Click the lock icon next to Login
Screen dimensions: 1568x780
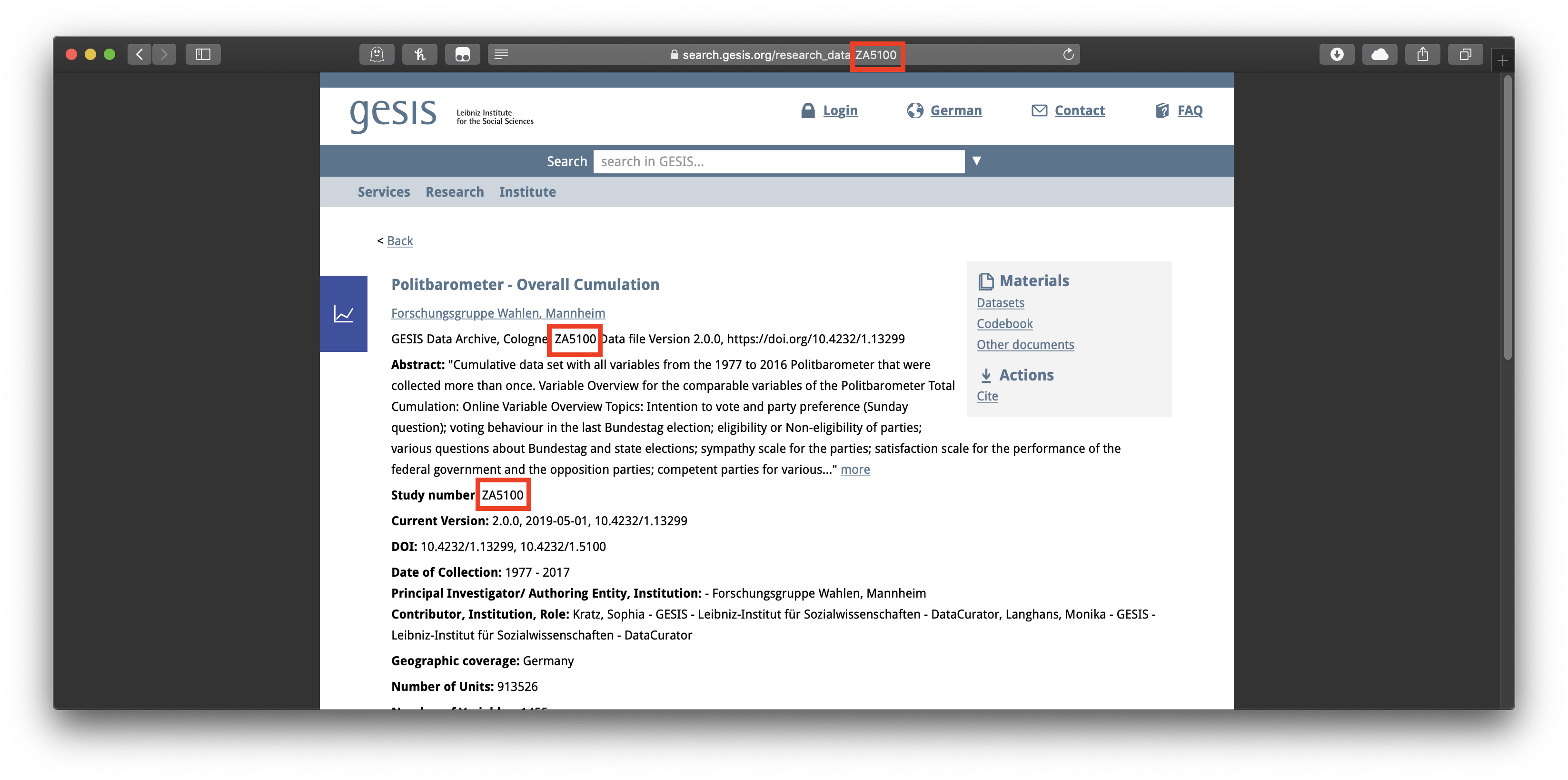coord(808,110)
